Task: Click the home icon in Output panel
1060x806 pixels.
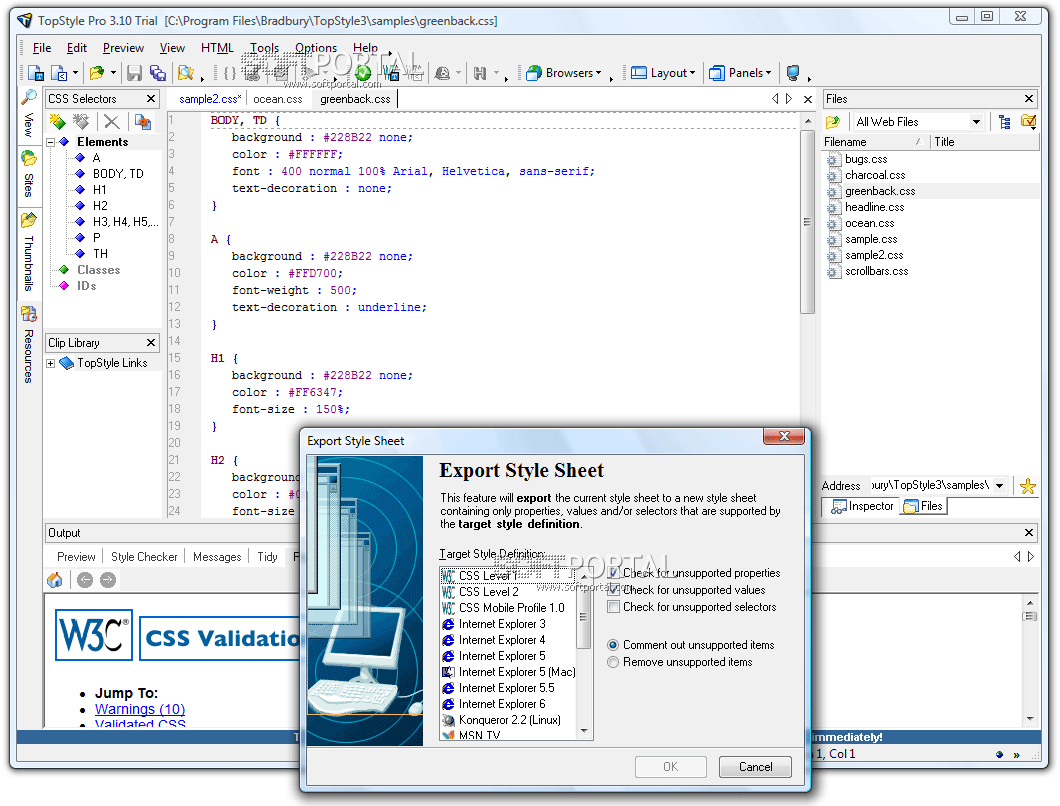Action: pyautogui.click(x=55, y=580)
